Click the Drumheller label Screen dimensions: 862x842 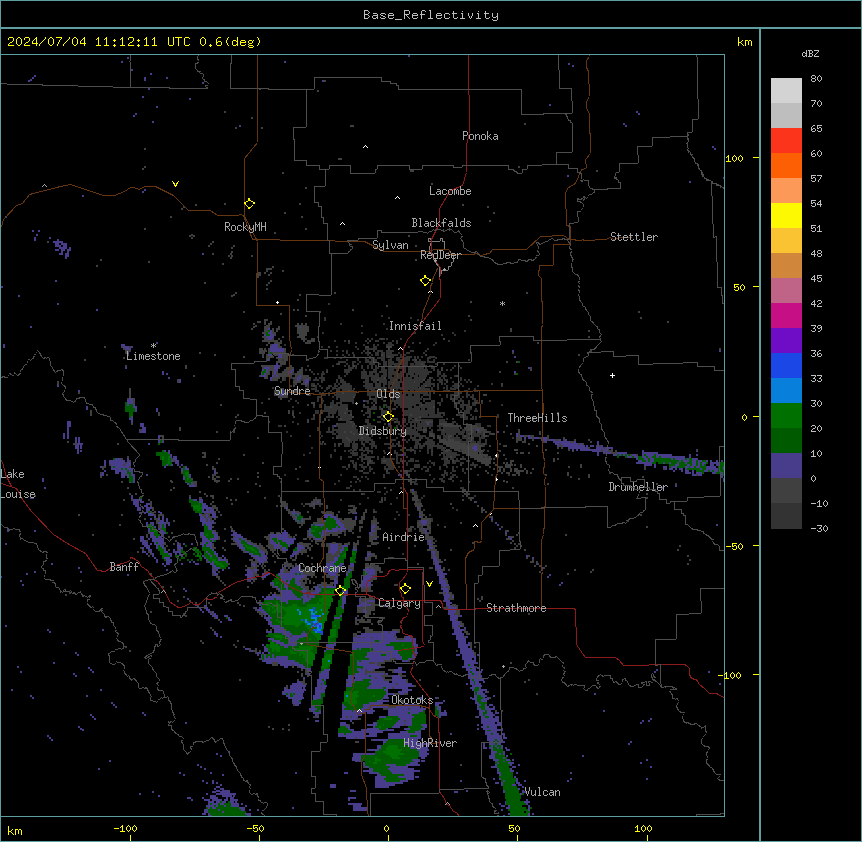(638, 487)
